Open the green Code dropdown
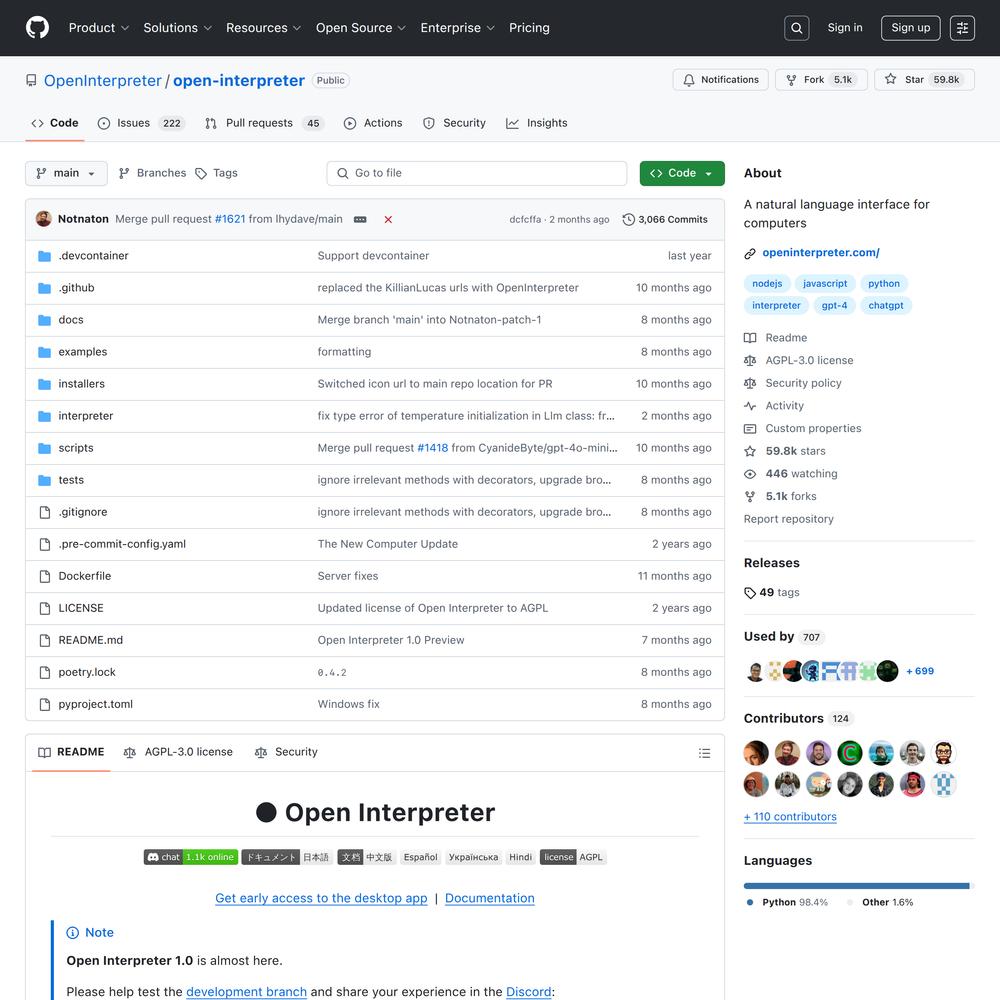The image size is (1000, 1000). 682,173
